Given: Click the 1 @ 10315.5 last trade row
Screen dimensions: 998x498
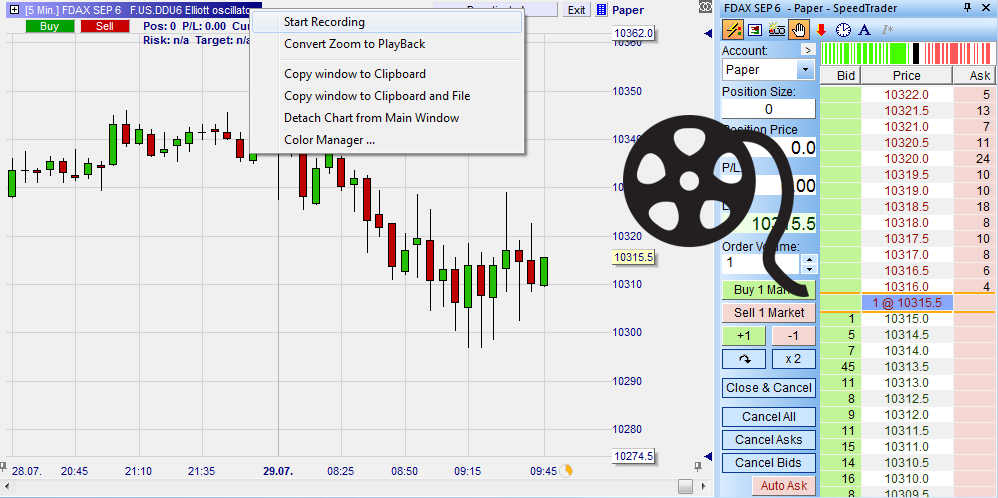Looking at the screenshot, I should point(907,303).
